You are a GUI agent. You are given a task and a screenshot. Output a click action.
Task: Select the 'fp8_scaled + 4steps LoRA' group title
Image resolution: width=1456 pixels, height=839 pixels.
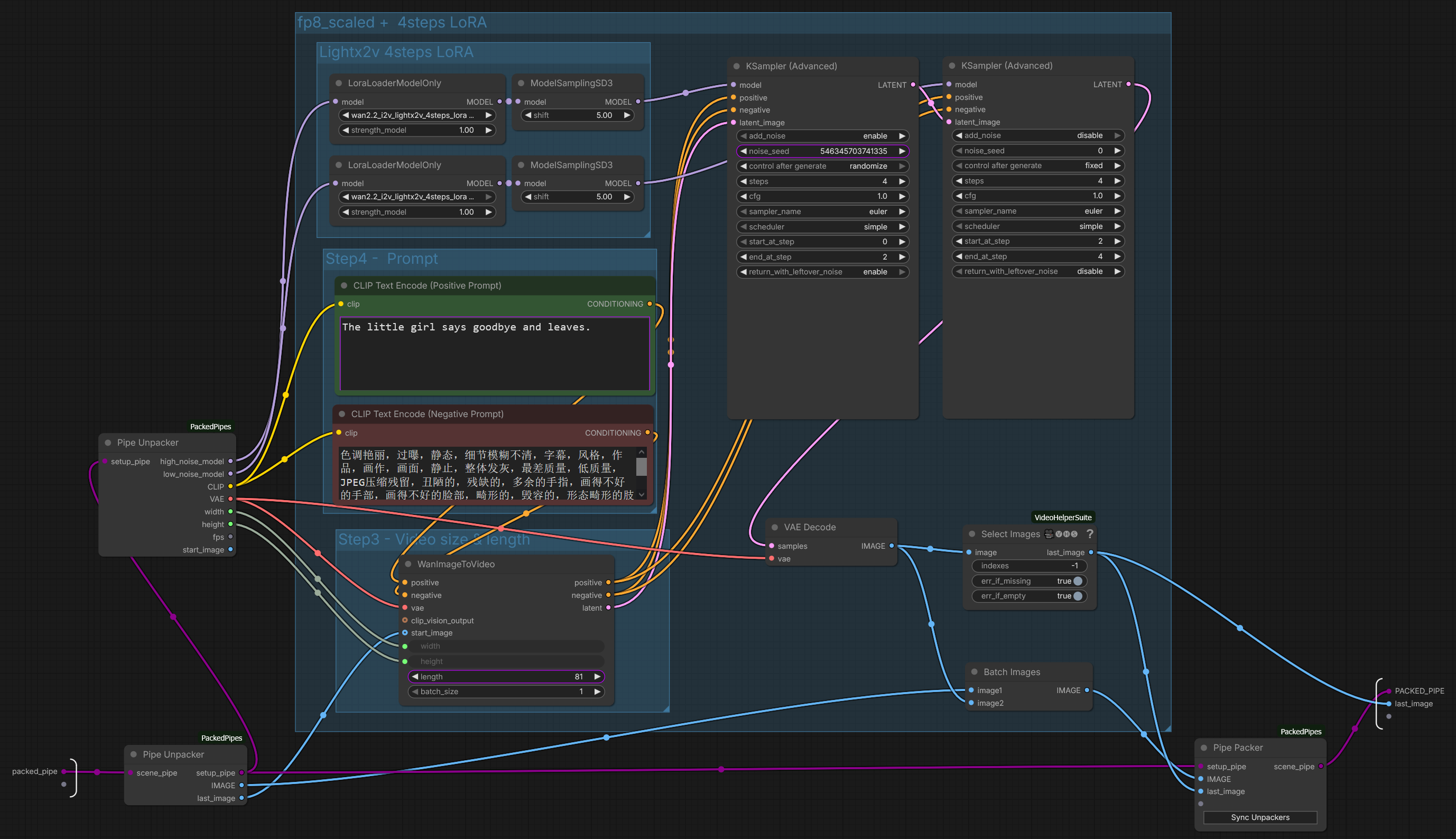[x=392, y=23]
